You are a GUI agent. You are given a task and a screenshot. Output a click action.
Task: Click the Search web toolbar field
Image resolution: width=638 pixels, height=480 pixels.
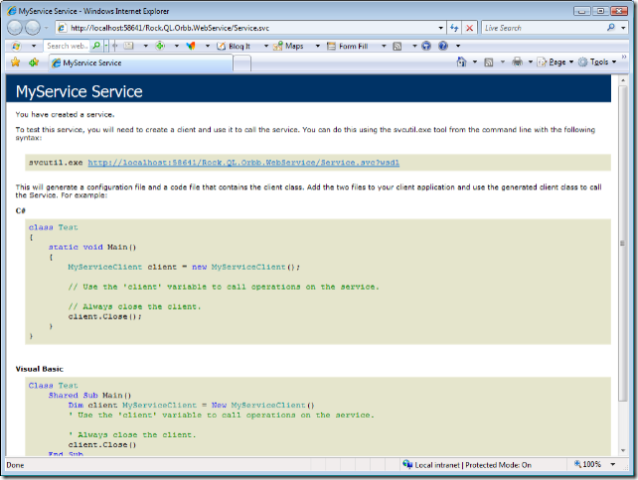coord(67,46)
